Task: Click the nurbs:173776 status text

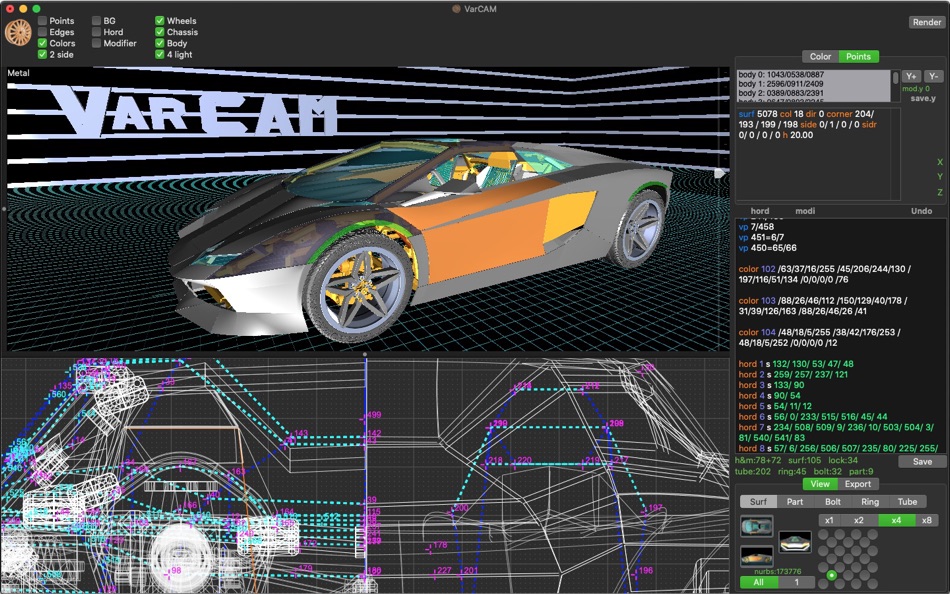Action: [778, 572]
